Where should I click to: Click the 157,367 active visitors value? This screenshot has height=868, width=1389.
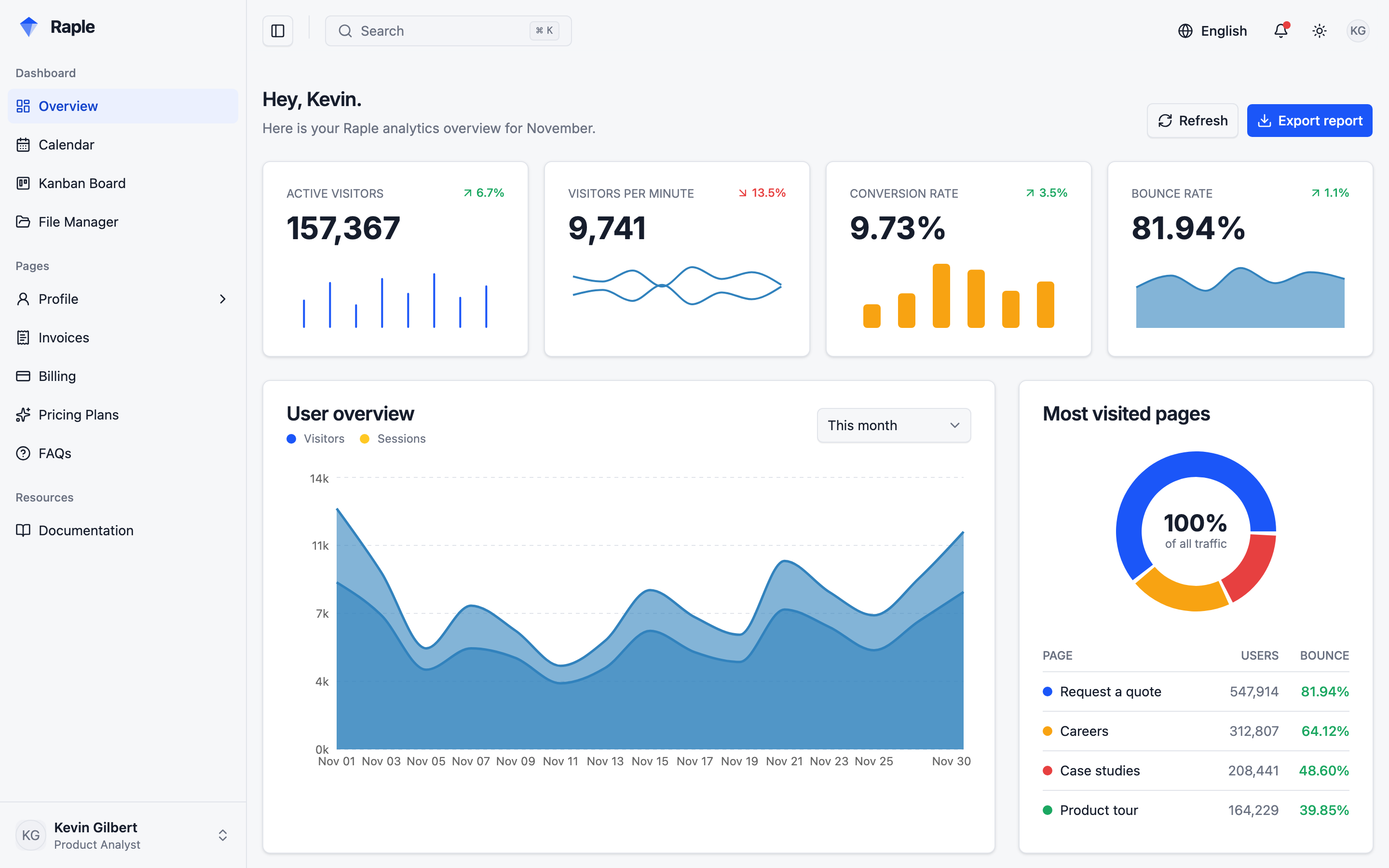[343, 228]
